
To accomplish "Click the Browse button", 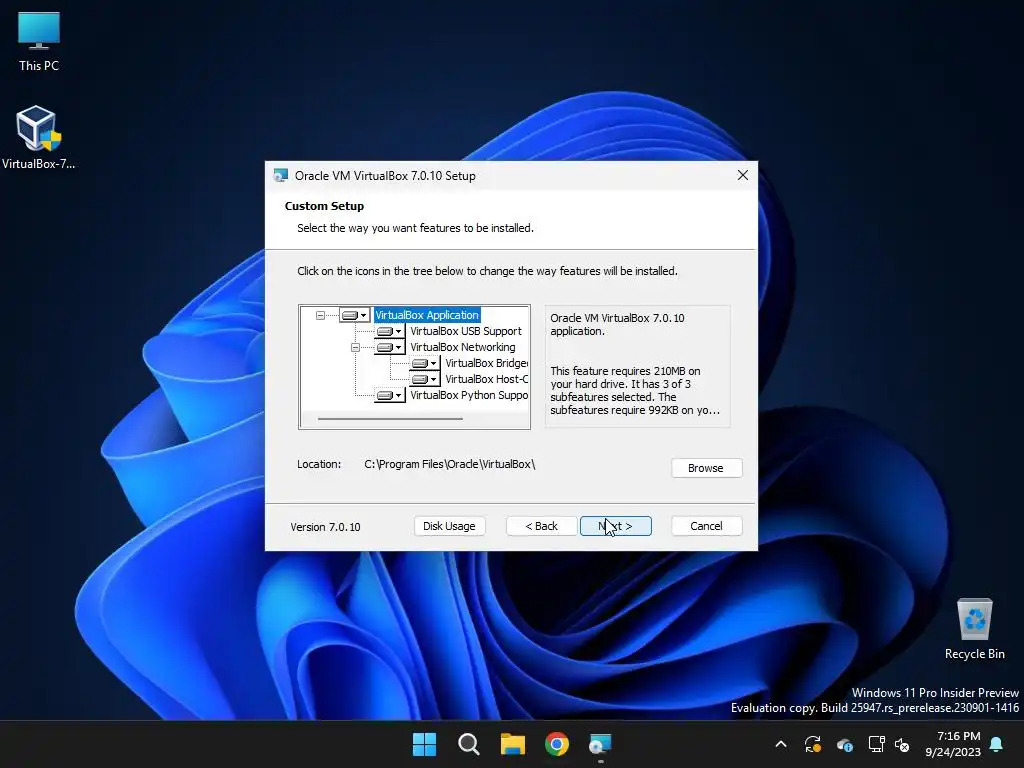I will (706, 468).
